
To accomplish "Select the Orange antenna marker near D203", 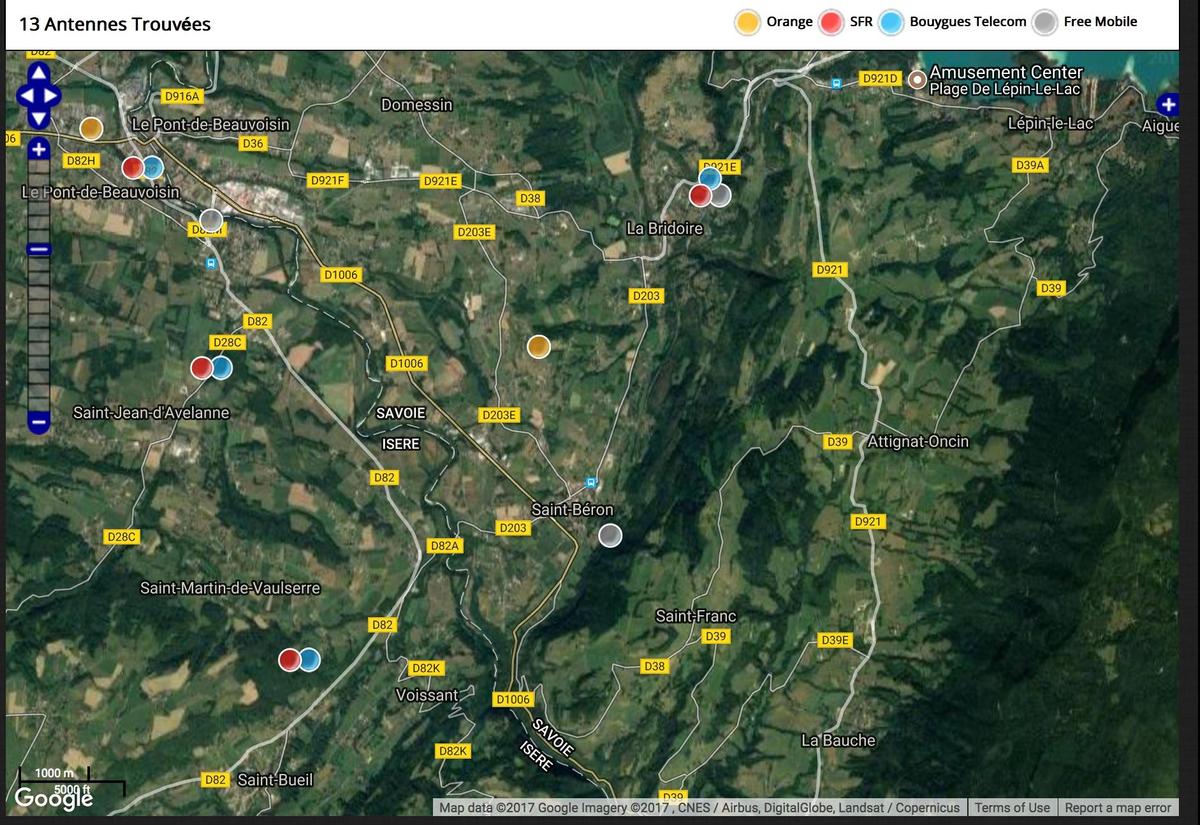I will 539,347.
